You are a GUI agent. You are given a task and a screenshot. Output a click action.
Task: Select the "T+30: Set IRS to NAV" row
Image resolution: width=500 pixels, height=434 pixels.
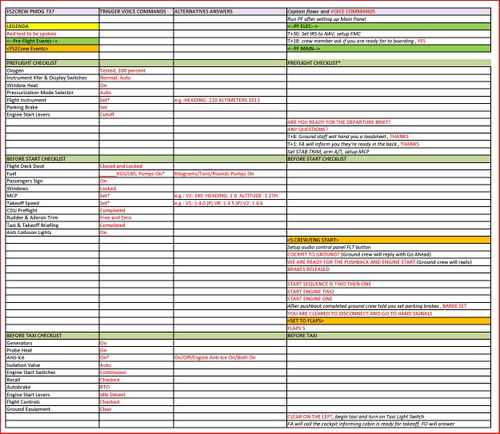[x=388, y=34]
